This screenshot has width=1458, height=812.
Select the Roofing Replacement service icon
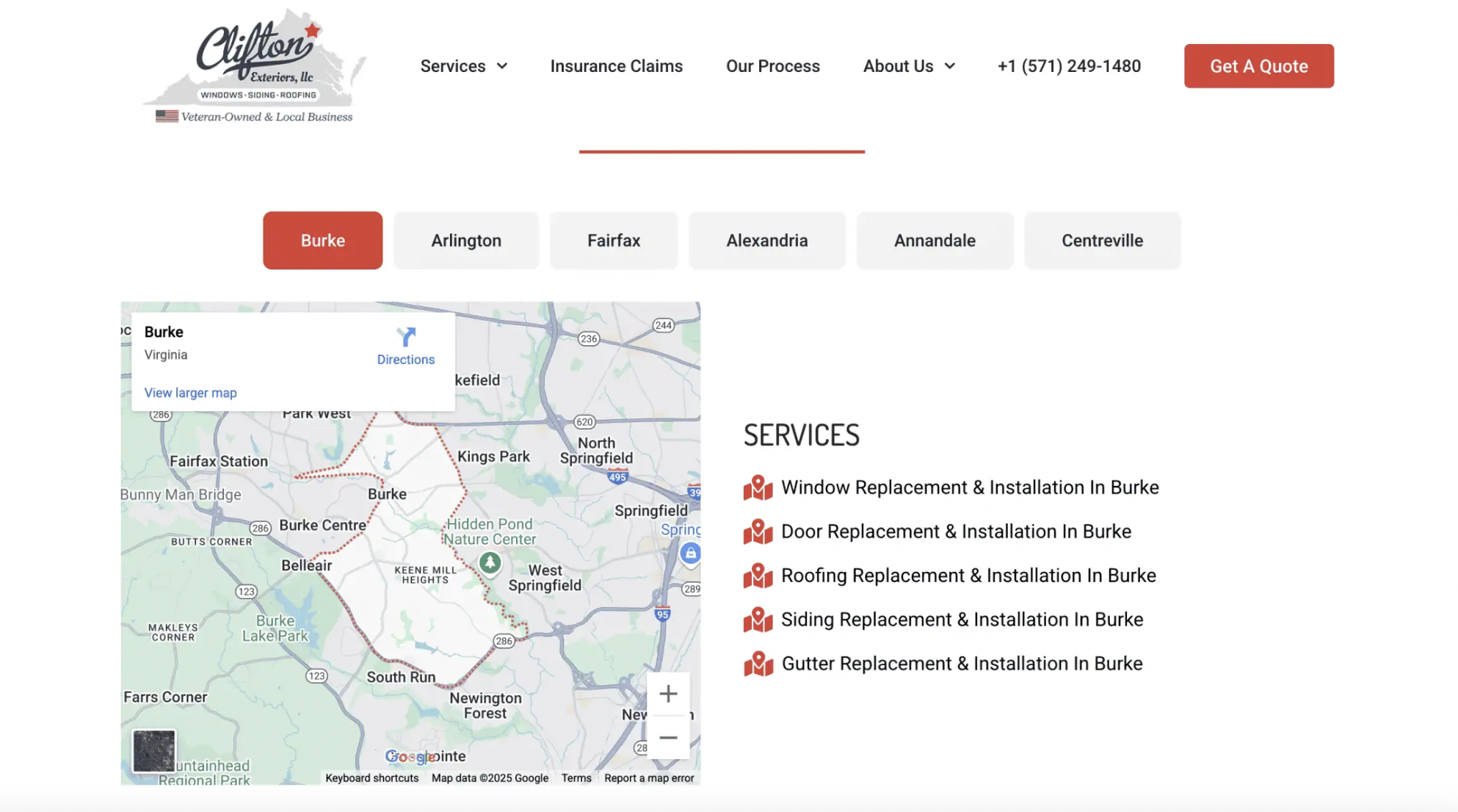(x=758, y=576)
